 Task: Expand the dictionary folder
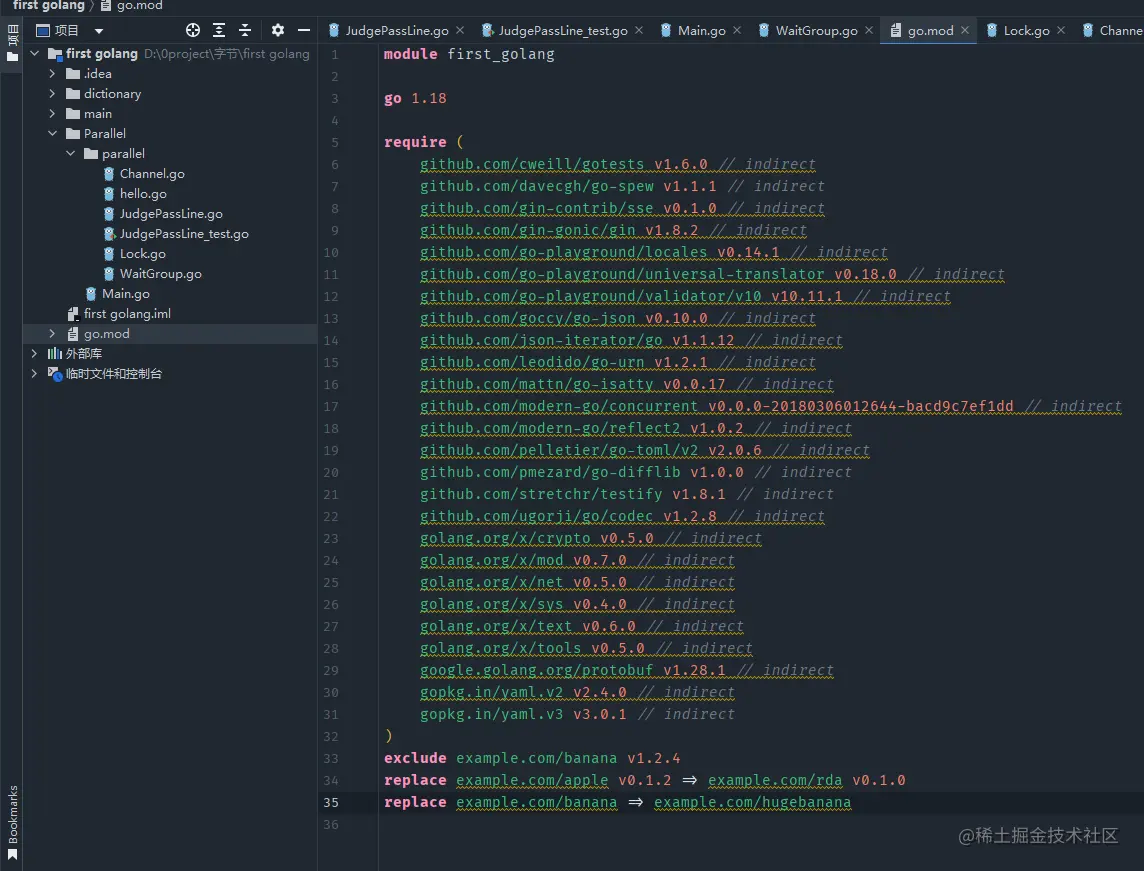click(x=53, y=94)
